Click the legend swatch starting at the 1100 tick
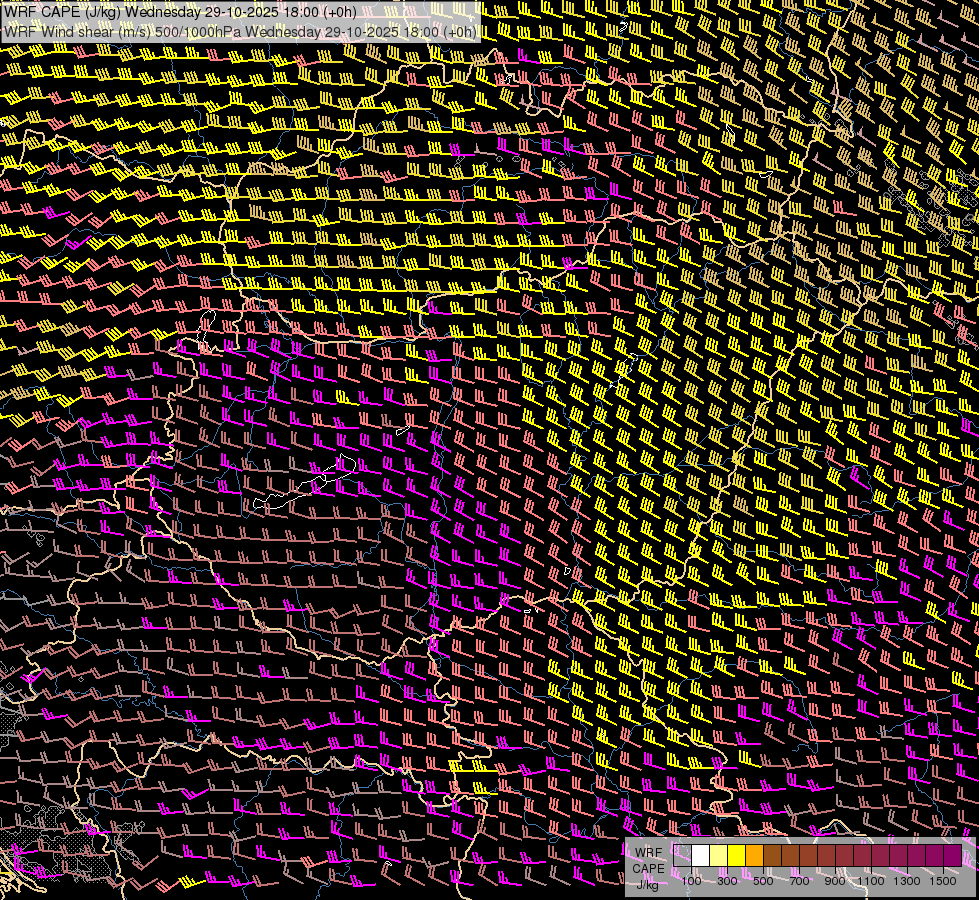Viewport: 979px width, 900px height. 880,856
